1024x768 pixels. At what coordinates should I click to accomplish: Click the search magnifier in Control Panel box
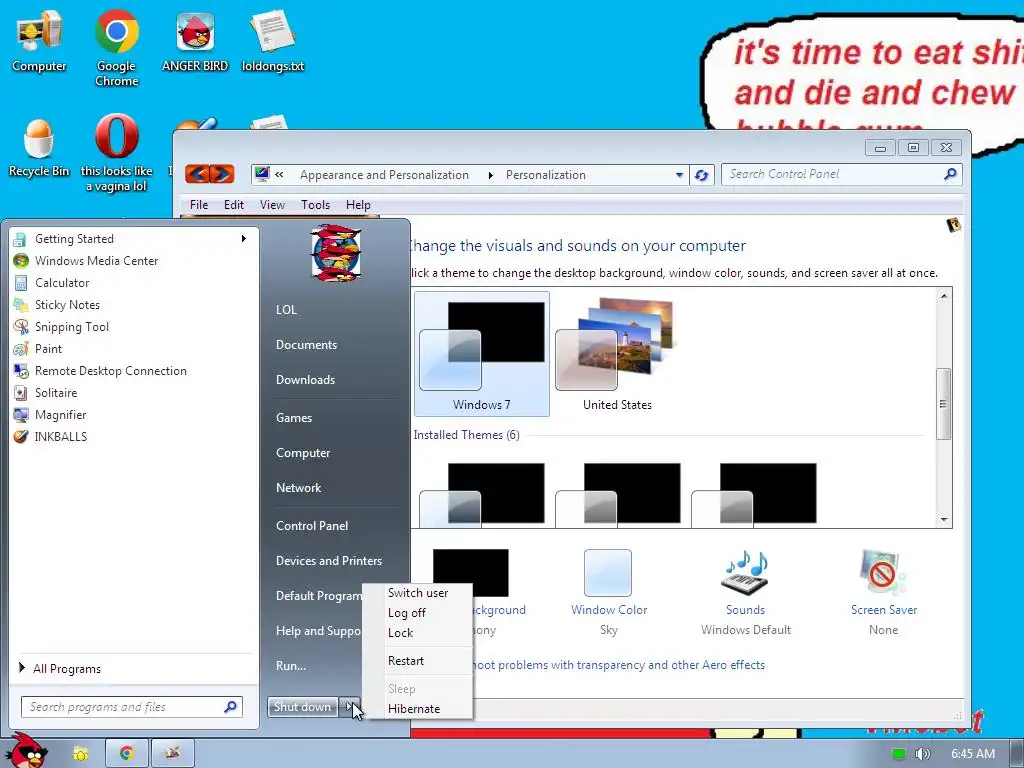click(950, 174)
